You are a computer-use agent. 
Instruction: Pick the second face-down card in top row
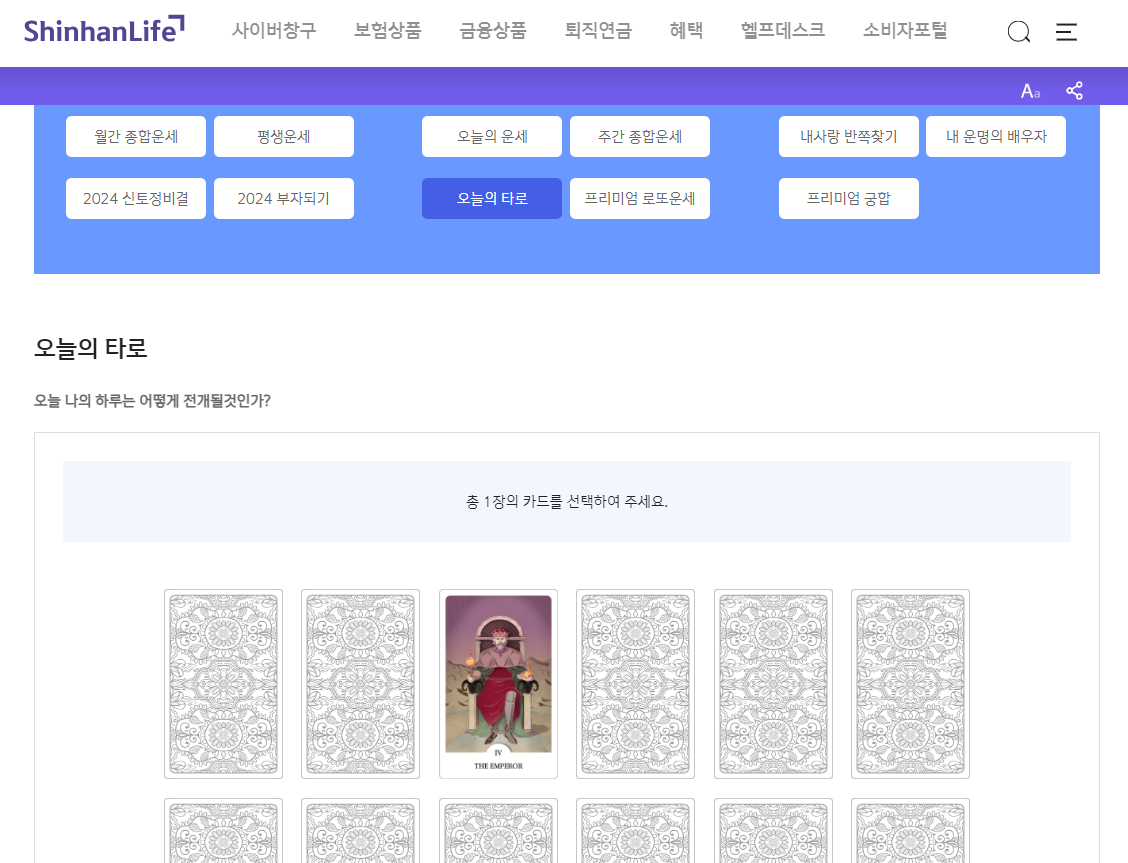tap(360, 684)
